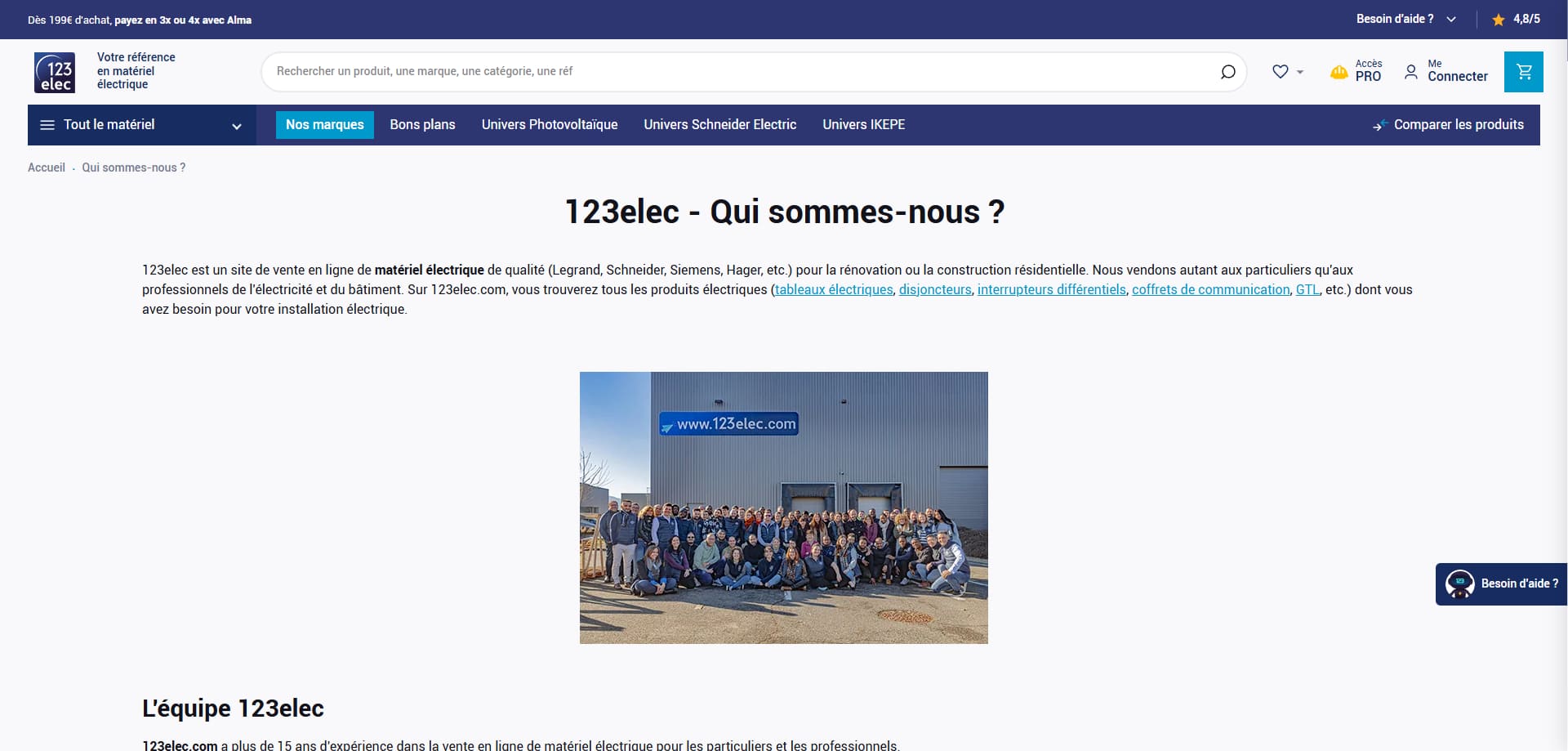
Task: Follow the disjoncteurs link
Action: (x=935, y=290)
